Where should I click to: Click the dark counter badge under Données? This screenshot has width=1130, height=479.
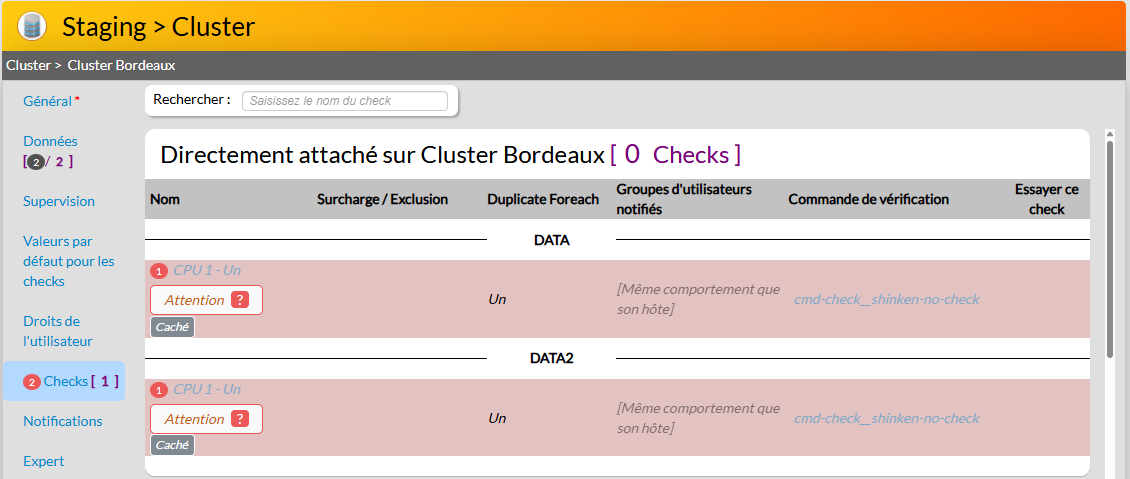(36, 162)
